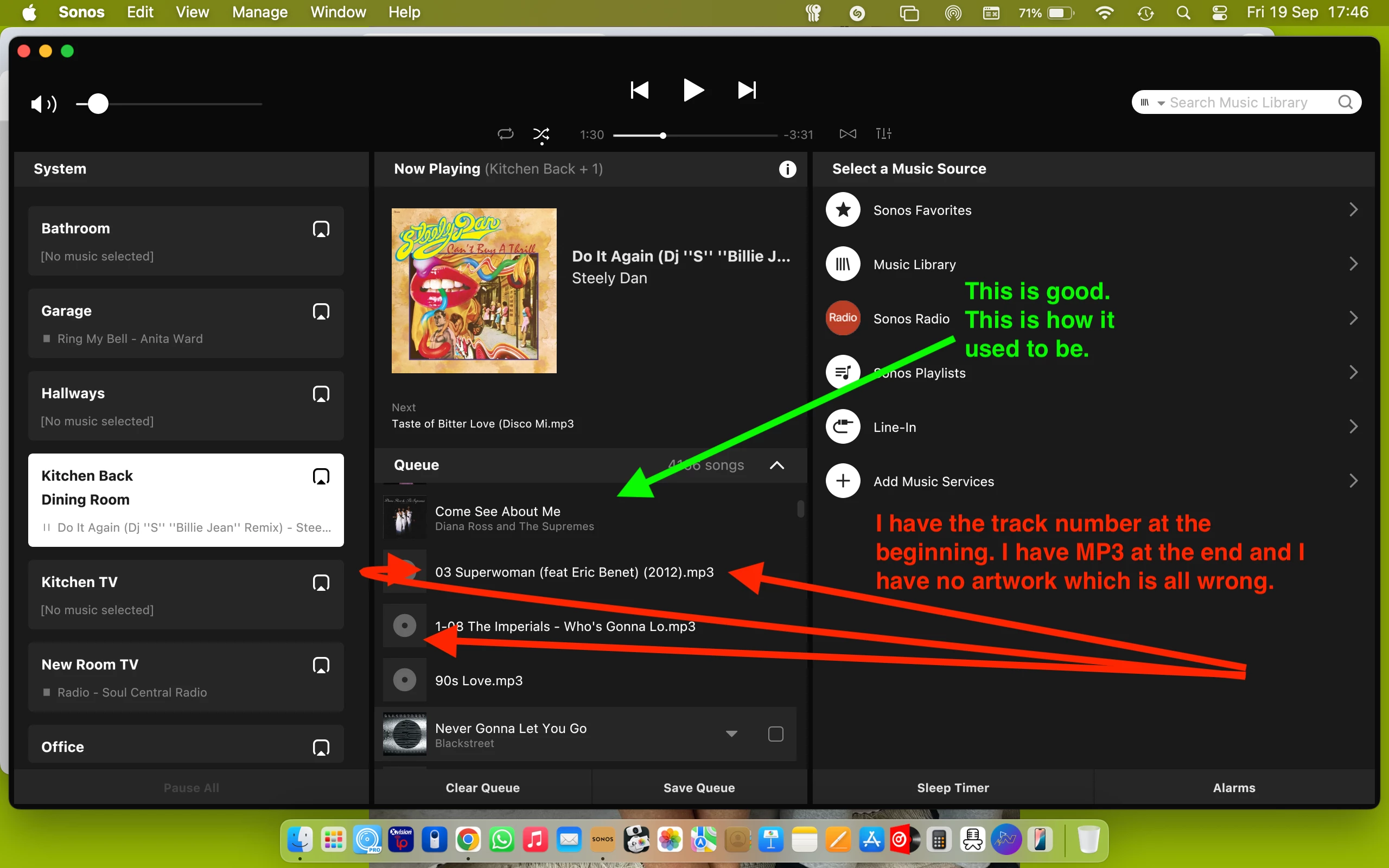Click Sleep Timer button

pyautogui.click(x=953, y=788)
